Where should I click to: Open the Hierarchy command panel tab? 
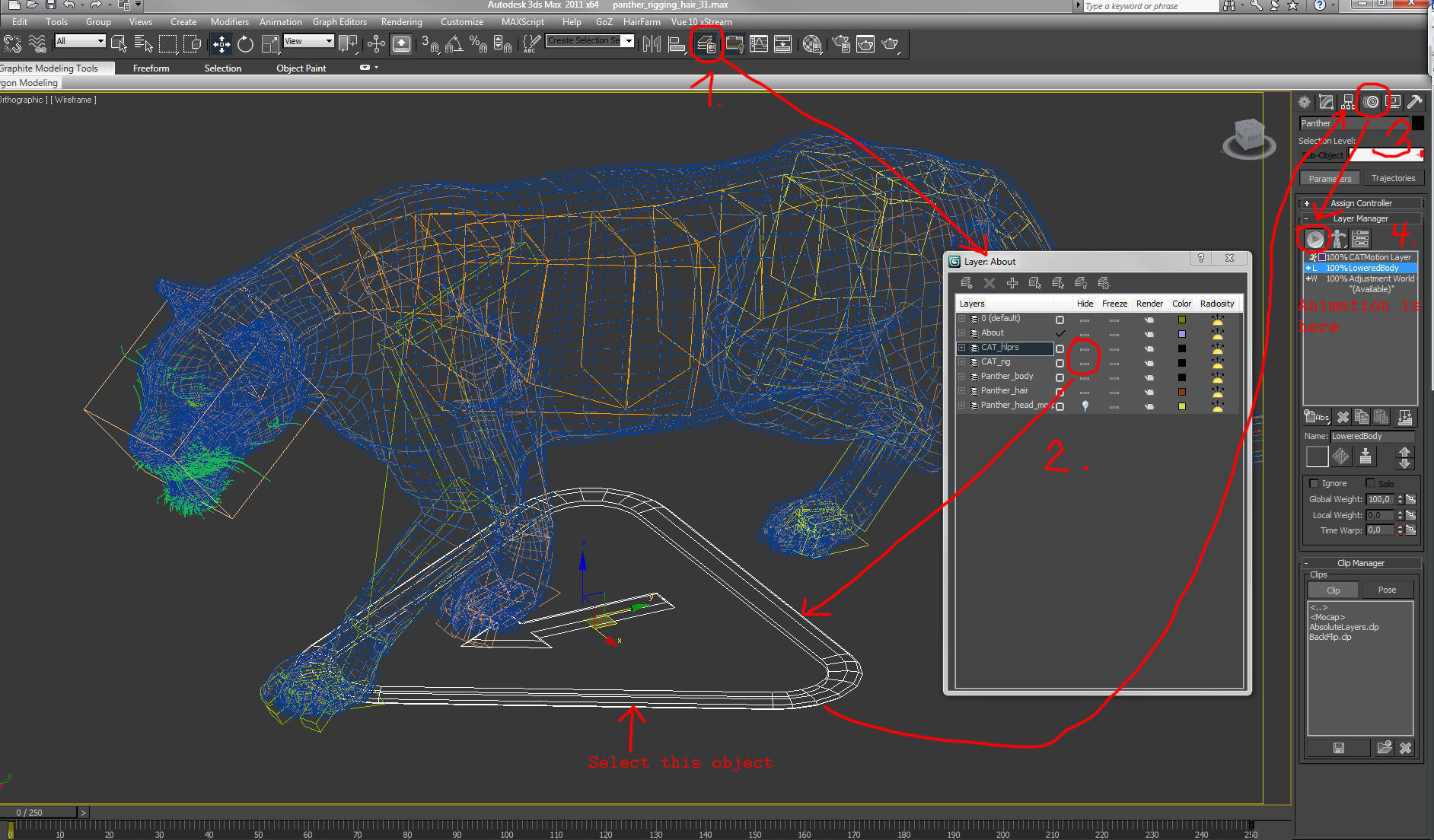tap(1348, 102)
